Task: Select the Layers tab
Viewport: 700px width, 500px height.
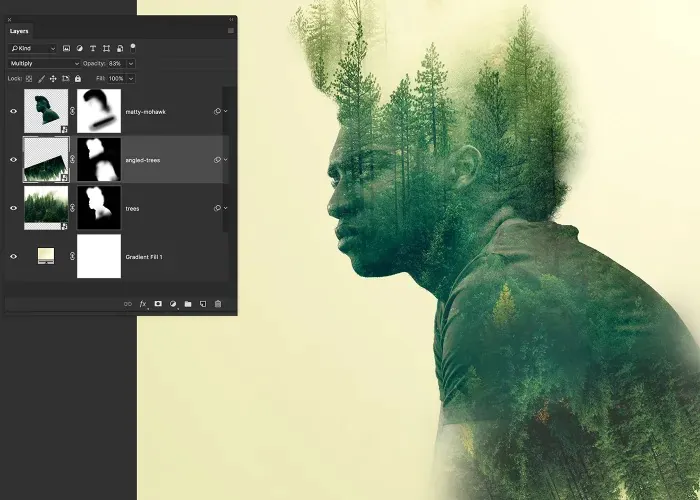Action: click(x=19, y=31)
